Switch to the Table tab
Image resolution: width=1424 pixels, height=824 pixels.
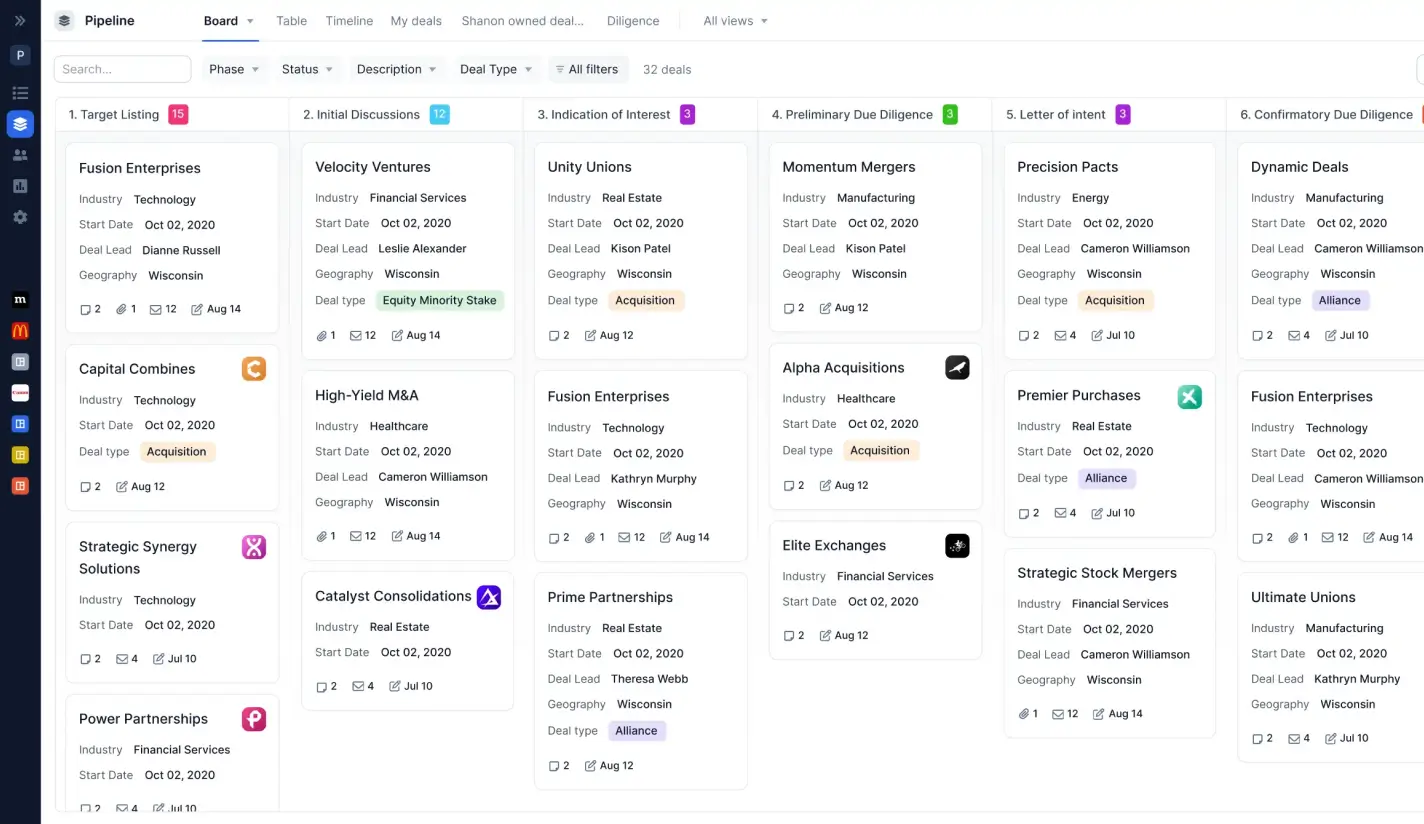291,20
